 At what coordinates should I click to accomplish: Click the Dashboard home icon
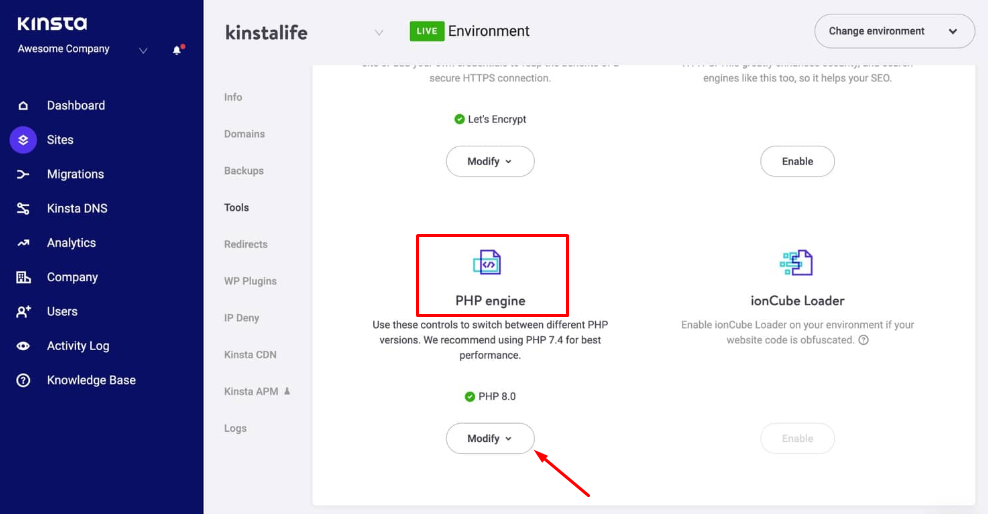click(x=23, y=106)
